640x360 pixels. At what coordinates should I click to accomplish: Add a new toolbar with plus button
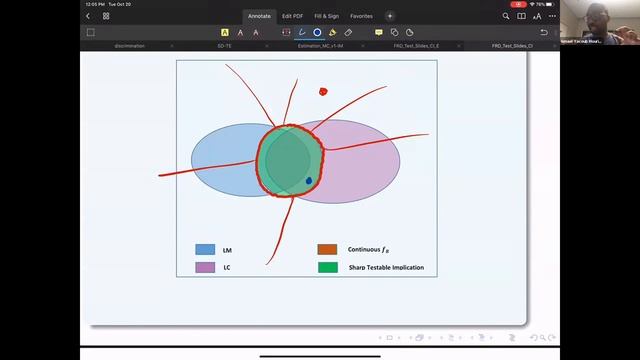[x=390, y=16]
